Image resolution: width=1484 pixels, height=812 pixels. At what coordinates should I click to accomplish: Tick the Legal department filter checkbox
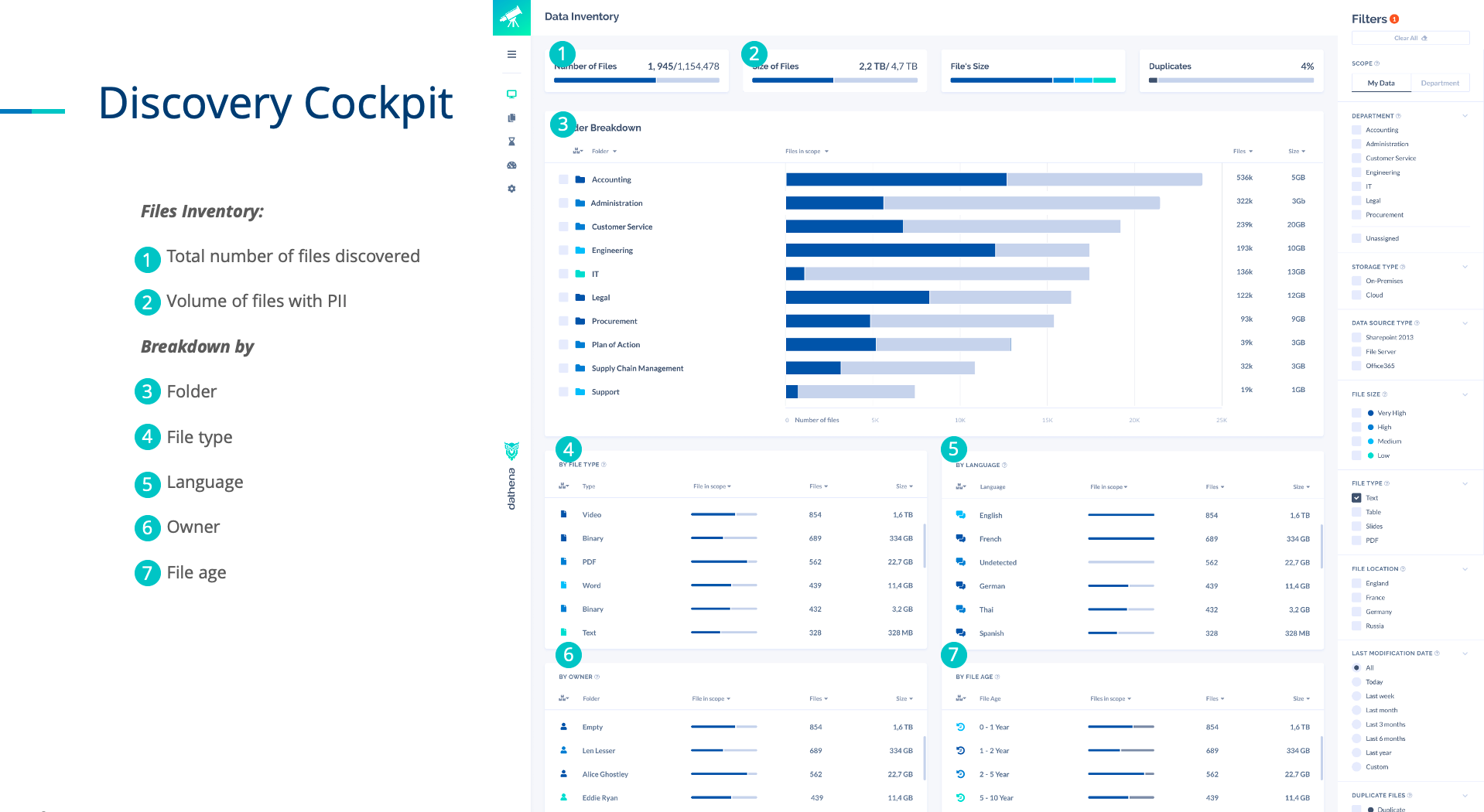pyautogui.click(x=1356, y=200)
